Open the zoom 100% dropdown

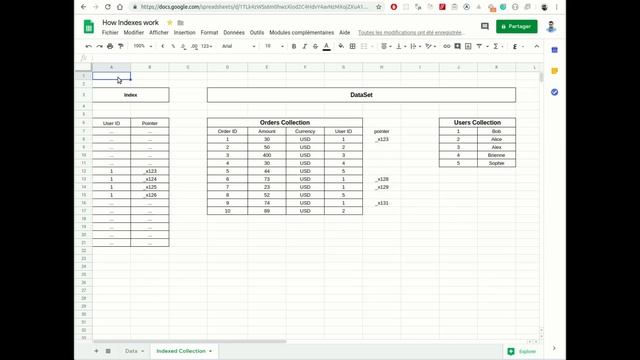click(x=142, y=47)
